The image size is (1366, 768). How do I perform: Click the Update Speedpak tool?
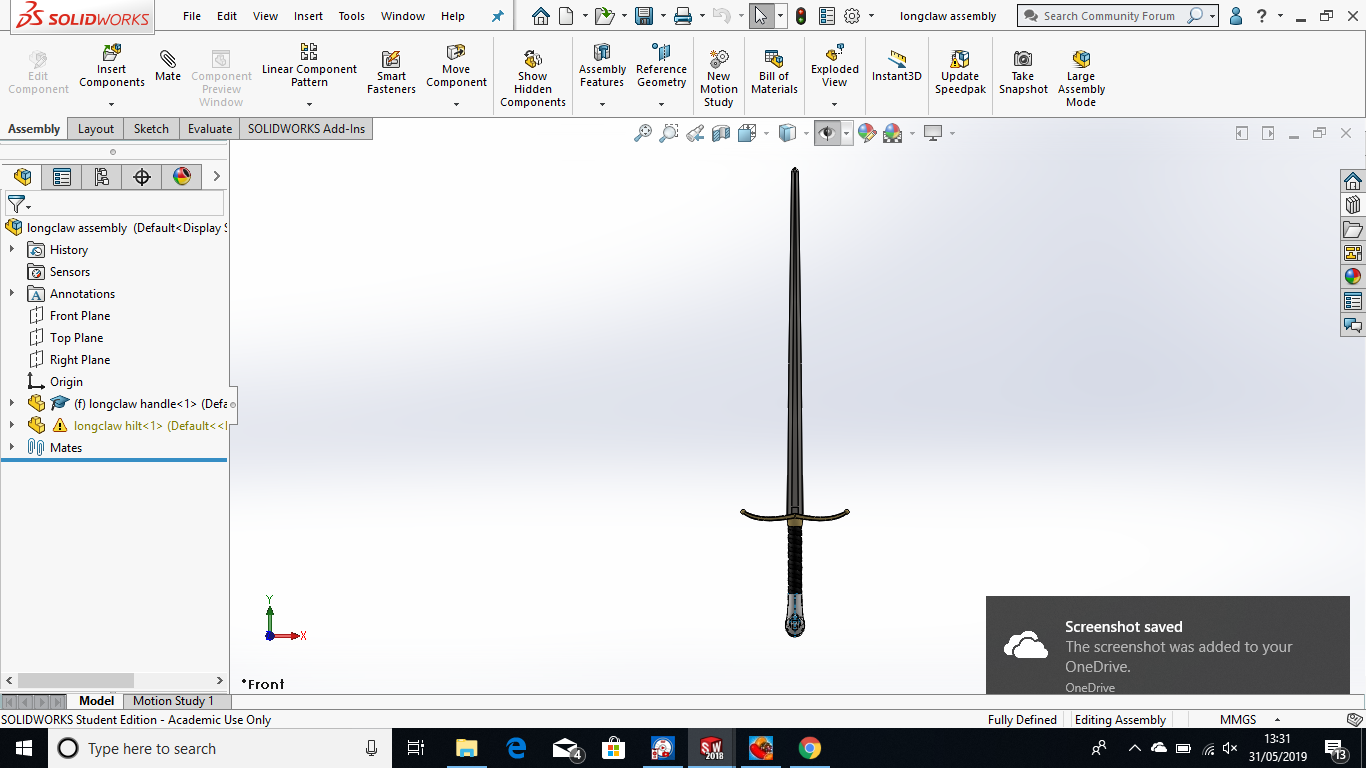pos(960,73)
